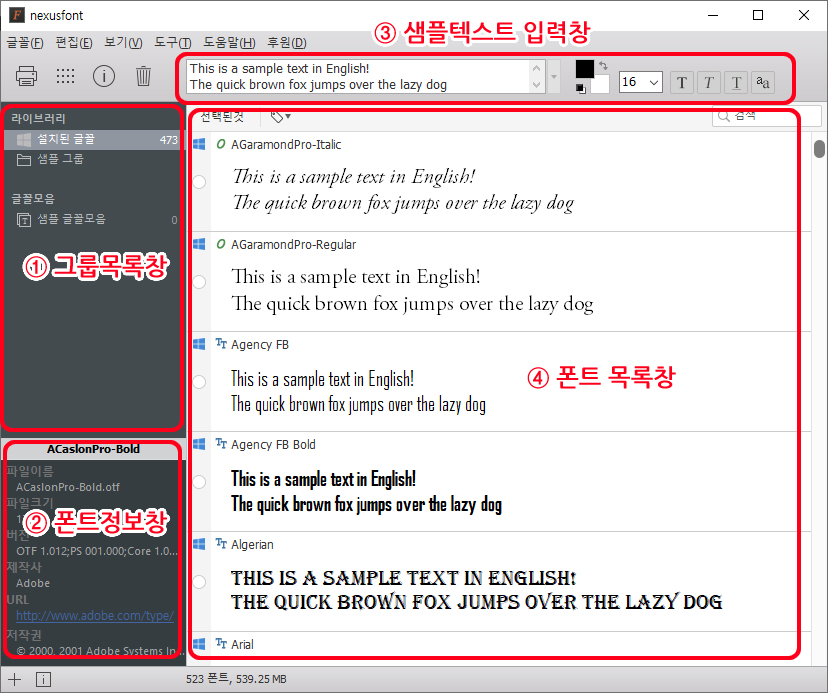Open the 보기(V) menu

(123, 43)
